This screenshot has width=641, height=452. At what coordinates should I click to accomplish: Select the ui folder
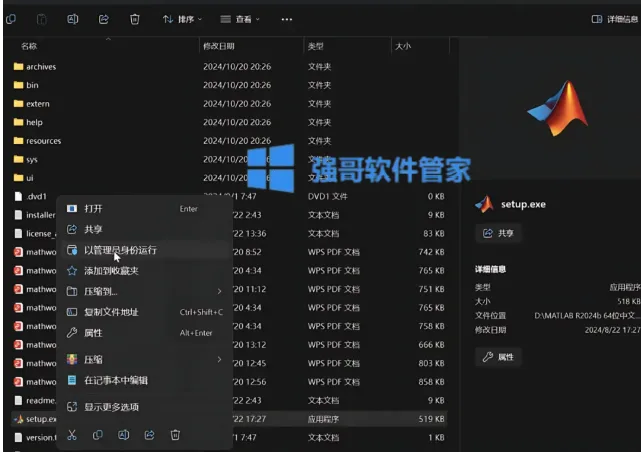coord(23,178)
